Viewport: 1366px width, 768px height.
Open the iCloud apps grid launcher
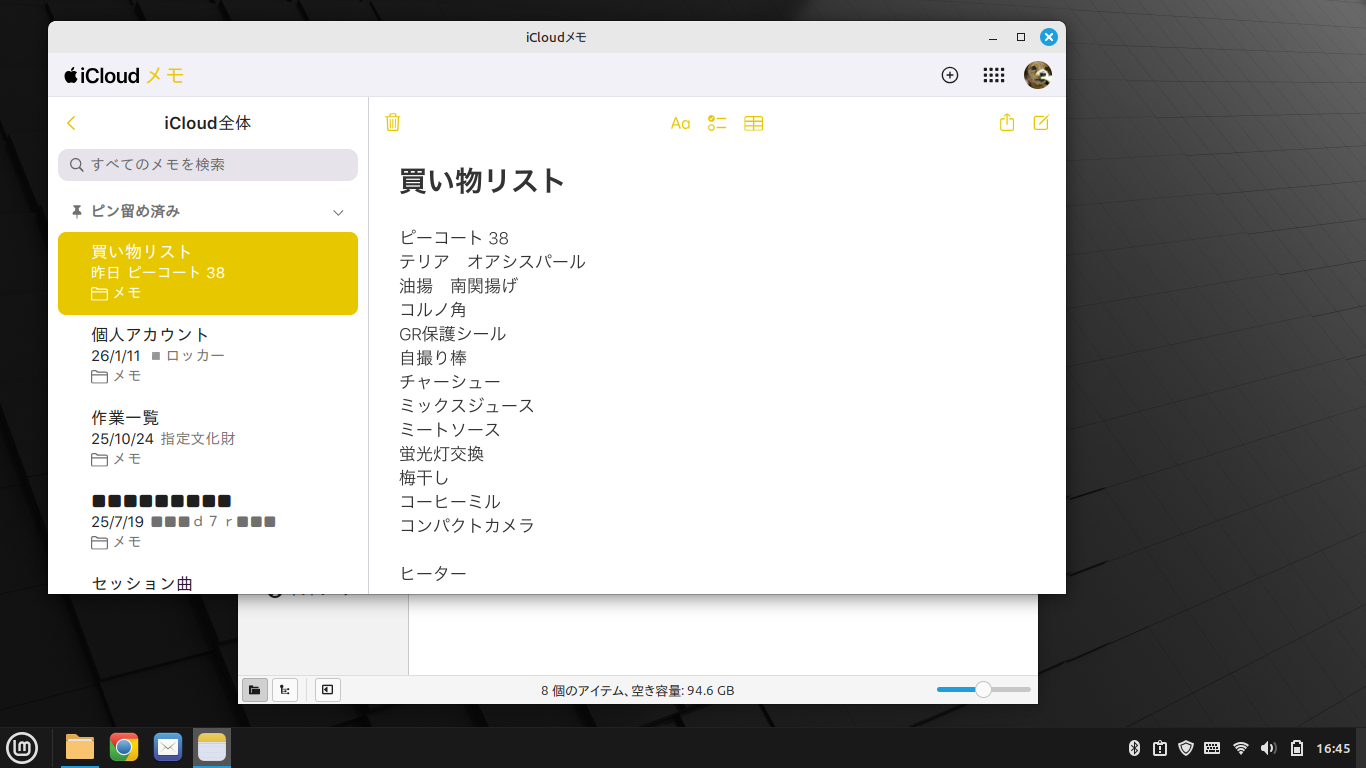pos(993,75)
